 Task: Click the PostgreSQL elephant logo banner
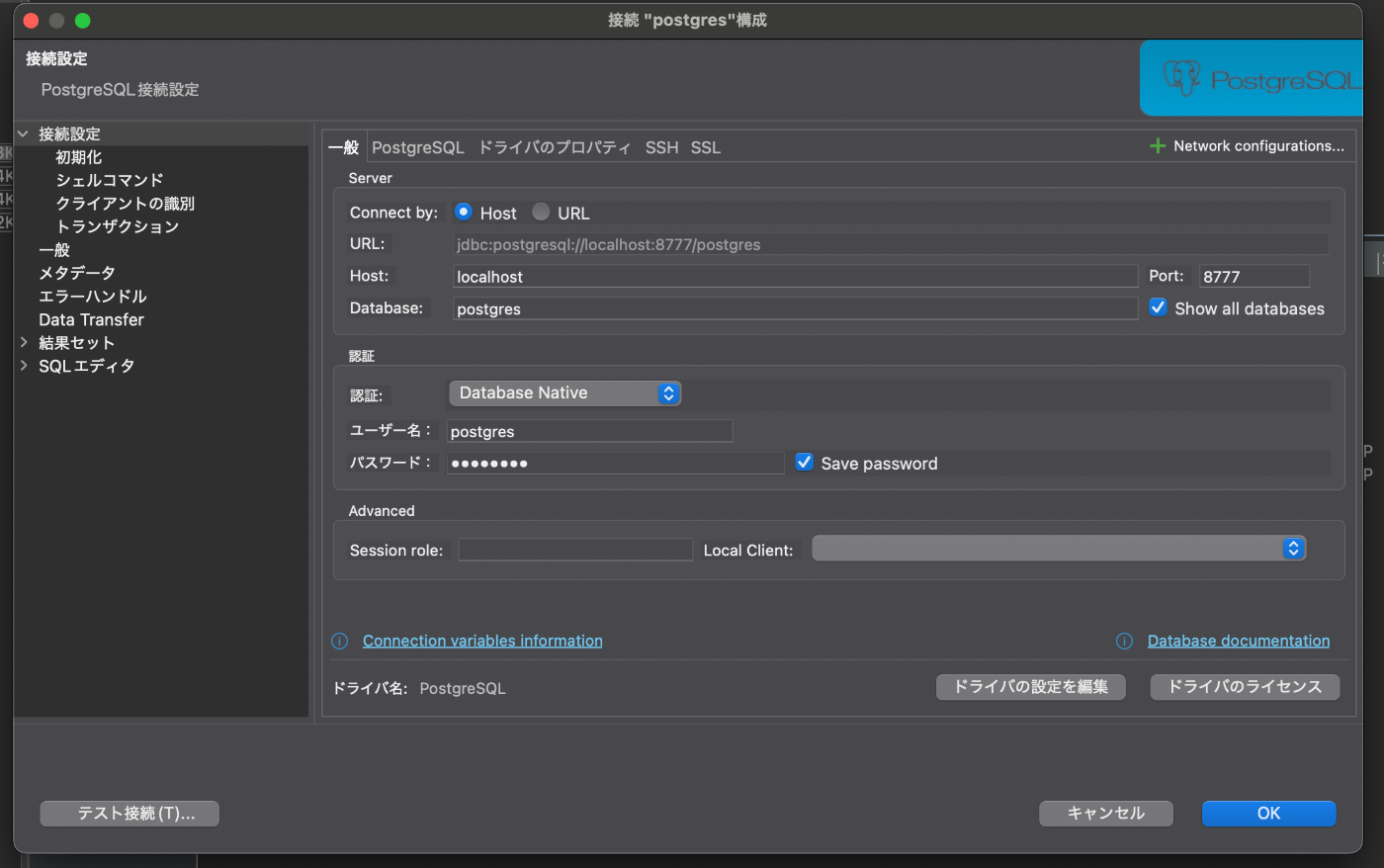pos(1252,78)
